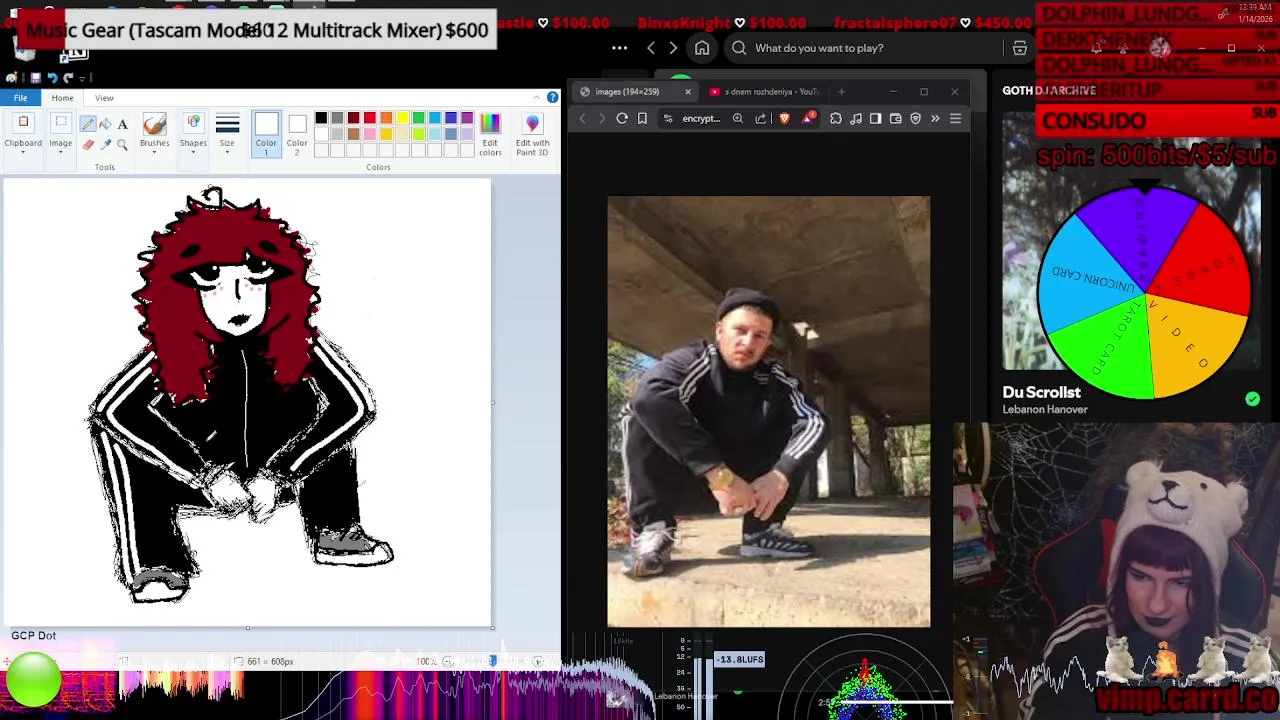Click the Lebanon Hanover artist link
The width and height of the screenshot is (1280, 720).
click(1045, 409)
